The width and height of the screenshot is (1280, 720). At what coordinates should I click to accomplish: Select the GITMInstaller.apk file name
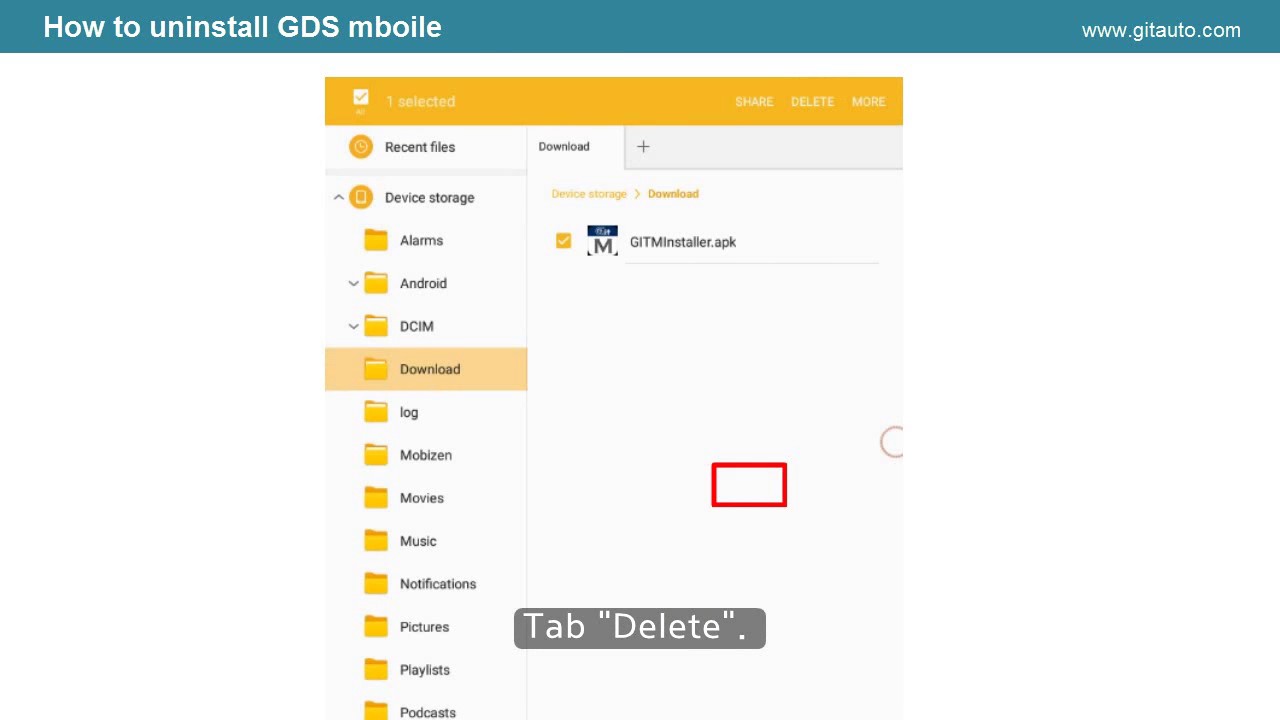[683, 242]
